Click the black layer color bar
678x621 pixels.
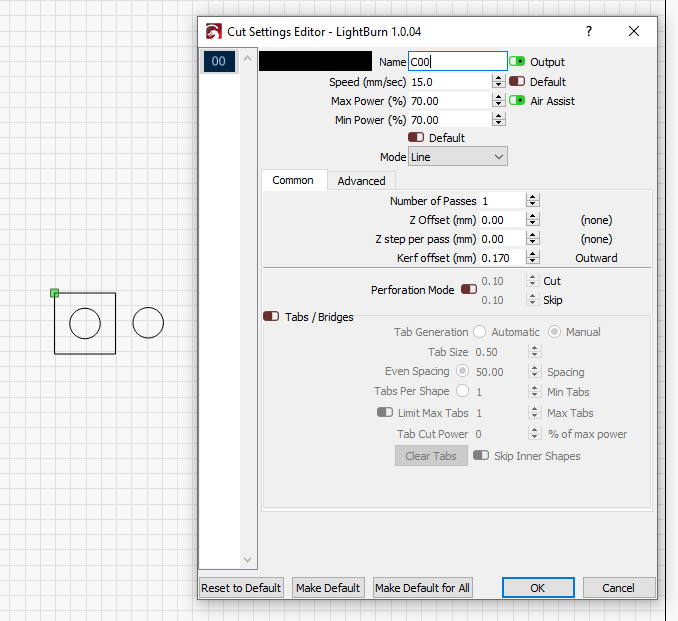tap(315, 62)
